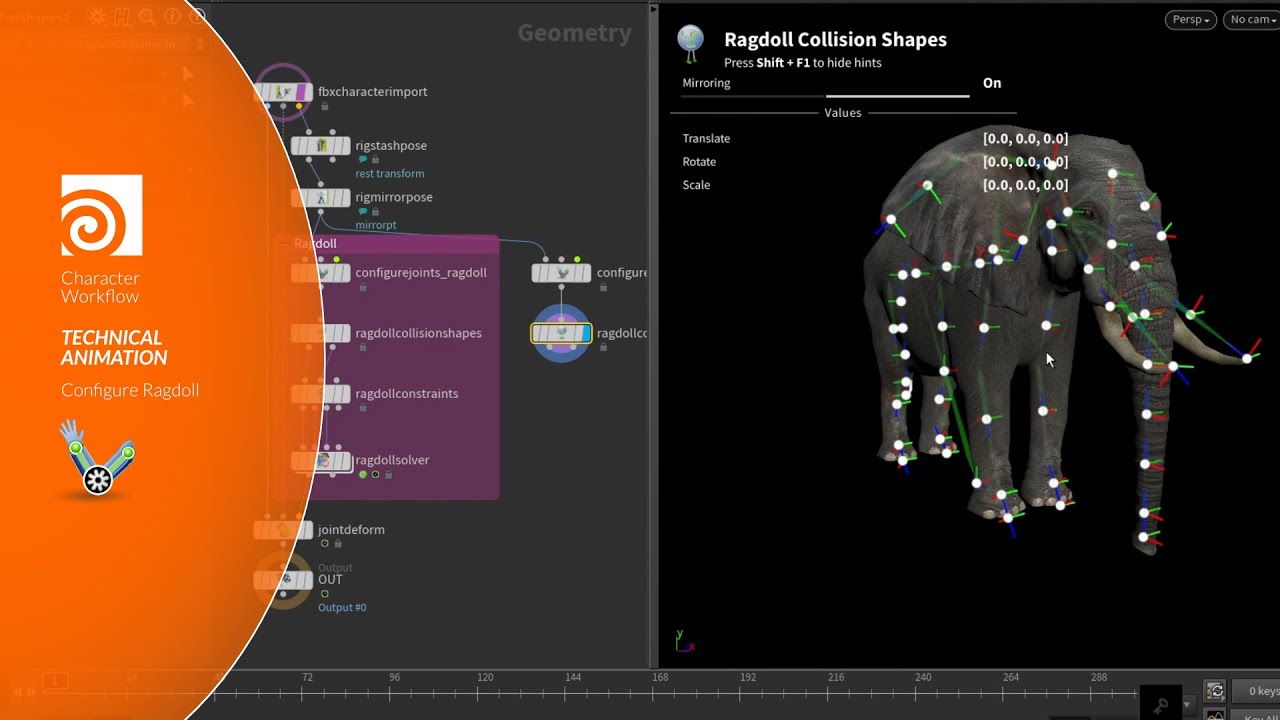Screen dimensions: 1280x720
Task: Open the dropdown arrow beside the key icon
Action: [x=1188, y=705]
